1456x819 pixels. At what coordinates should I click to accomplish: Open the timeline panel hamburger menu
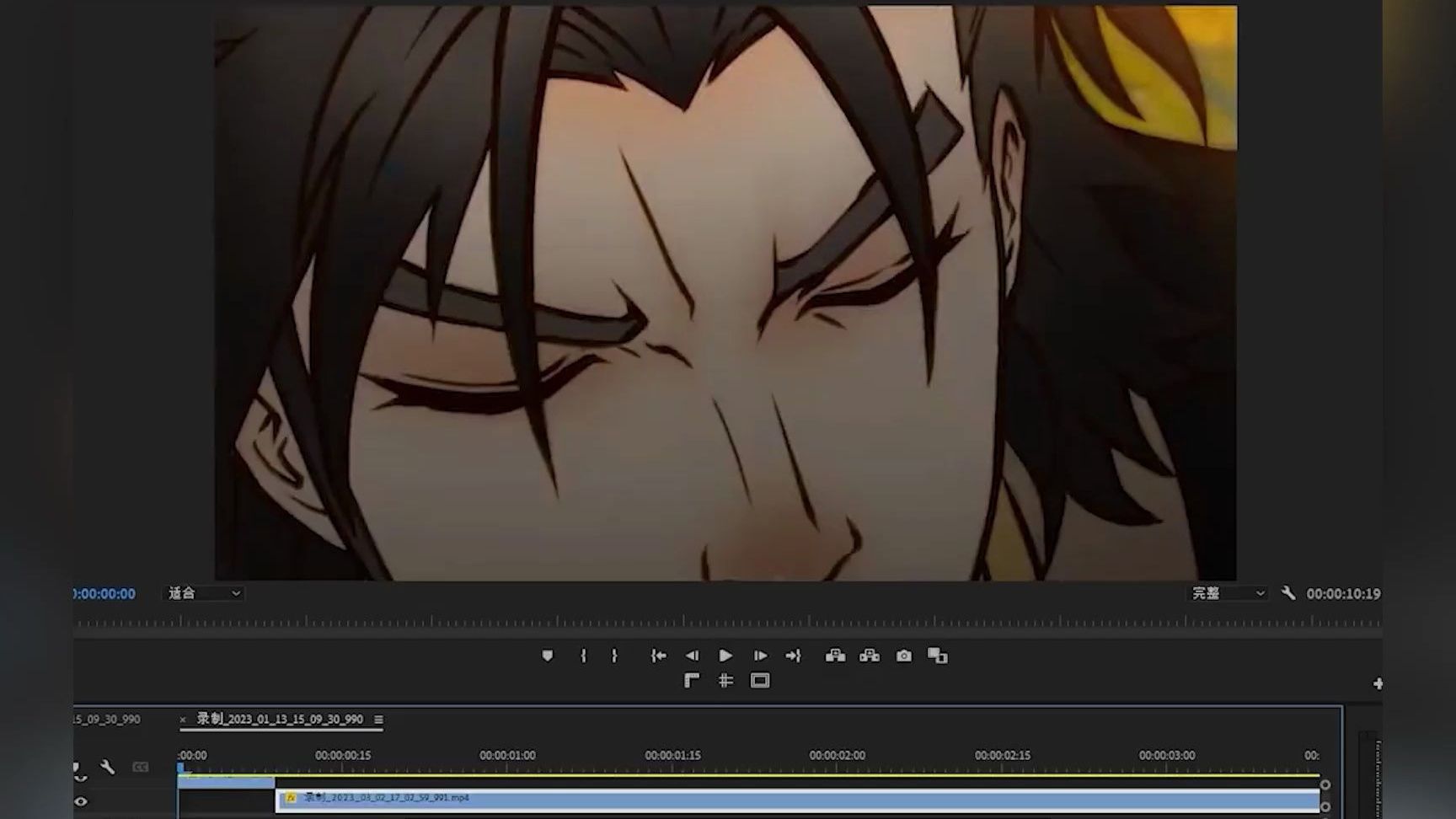click(x=378, y=720)
